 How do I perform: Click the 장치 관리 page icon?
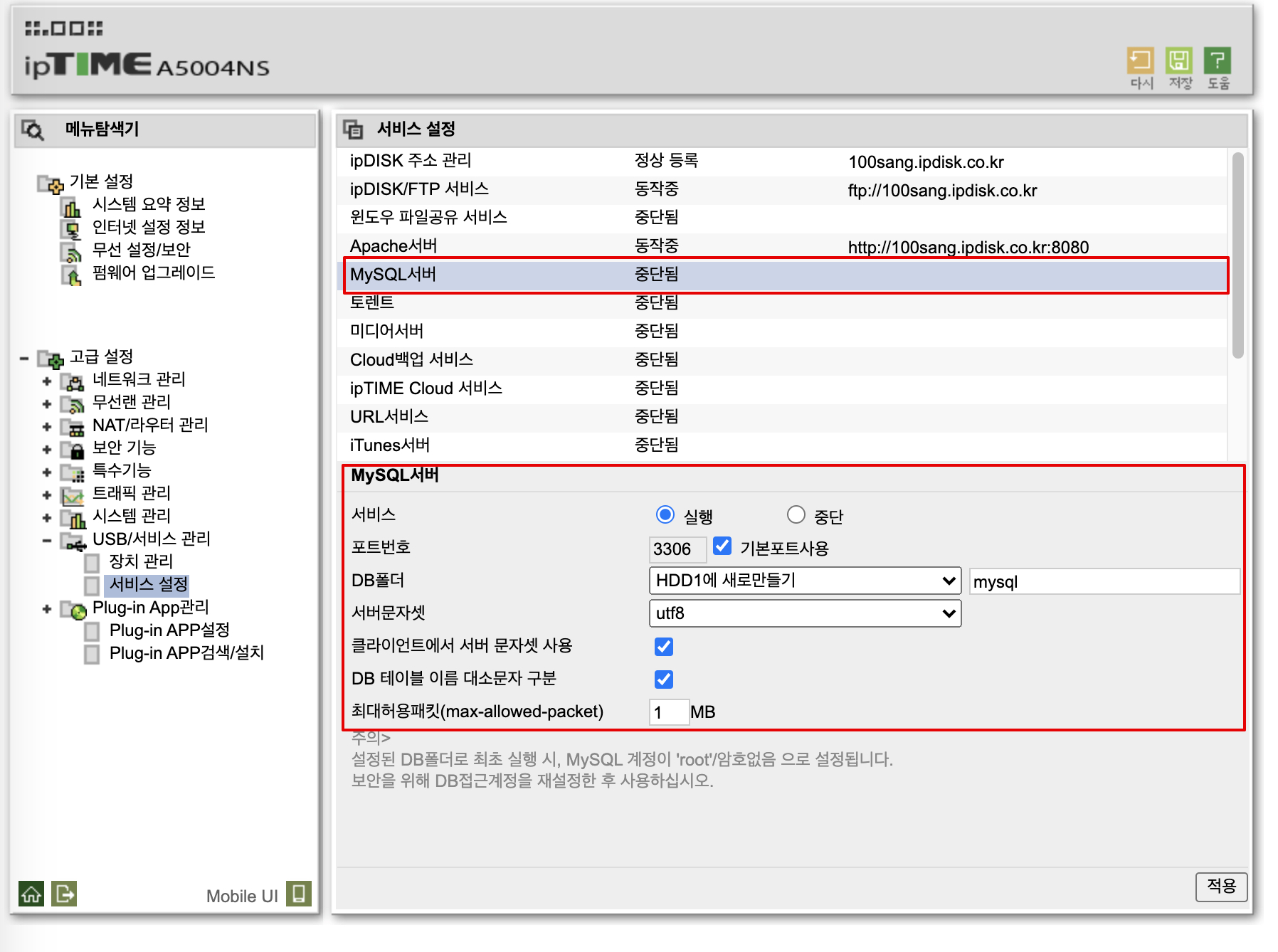pos(92,563)
